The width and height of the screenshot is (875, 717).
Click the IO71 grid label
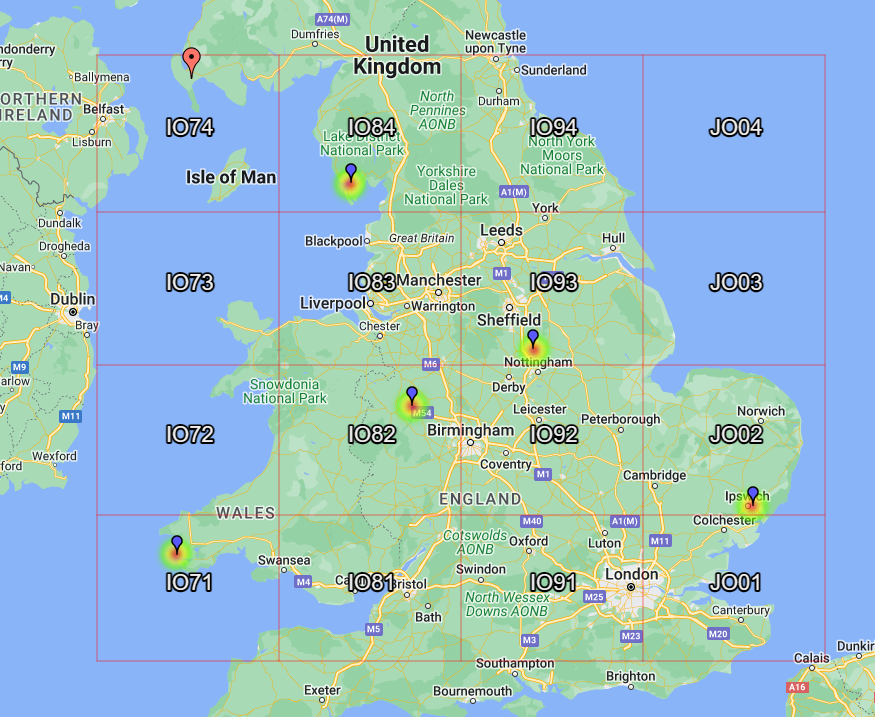[189, 583]
